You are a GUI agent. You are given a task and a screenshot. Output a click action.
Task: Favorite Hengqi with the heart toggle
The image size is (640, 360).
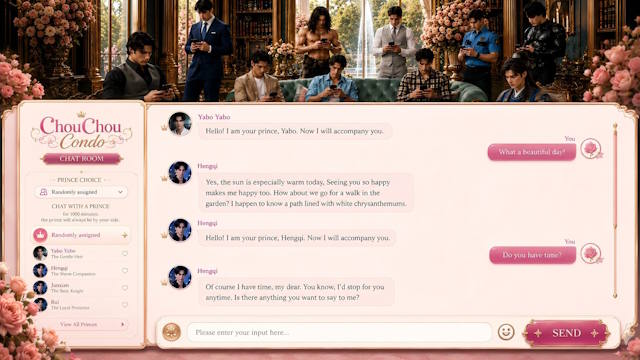point(125,270)
